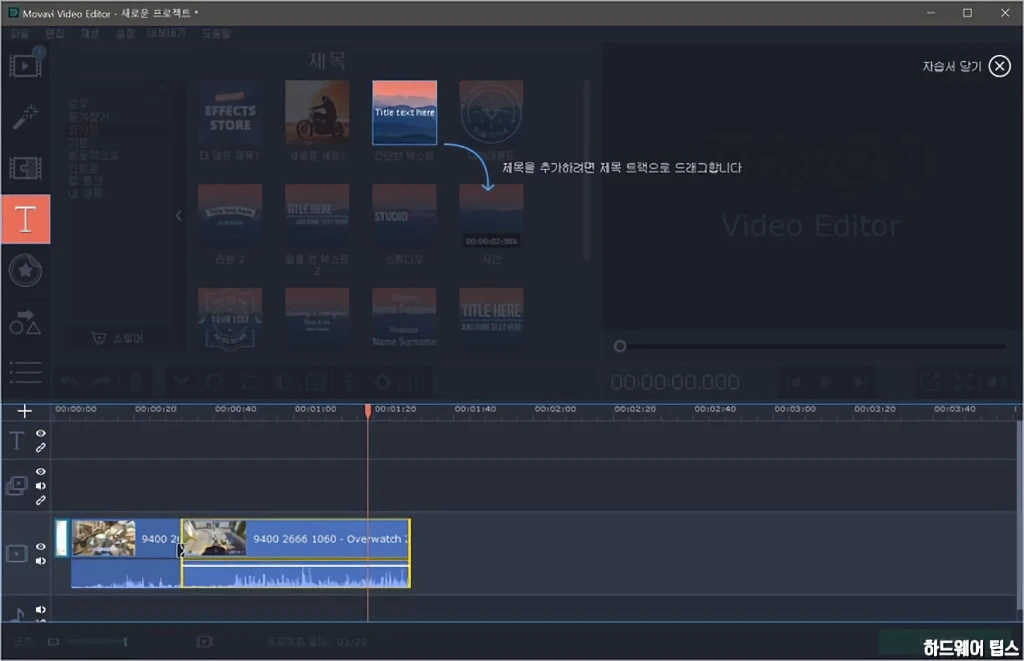Image resolution: width=1024 pixels, height=661 pixels.
Task: Open the Callouts shapes tab
Action: click(x=25, y=321)
